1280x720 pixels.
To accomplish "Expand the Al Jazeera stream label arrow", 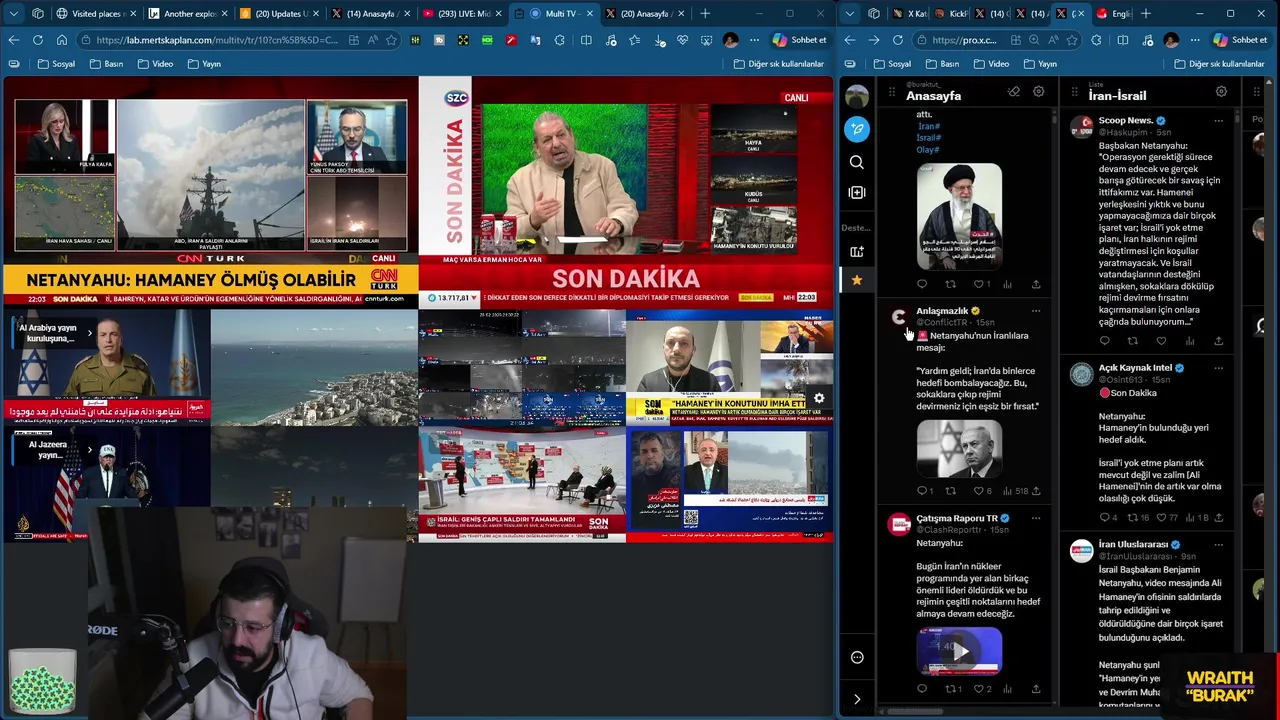I will 89,450.
